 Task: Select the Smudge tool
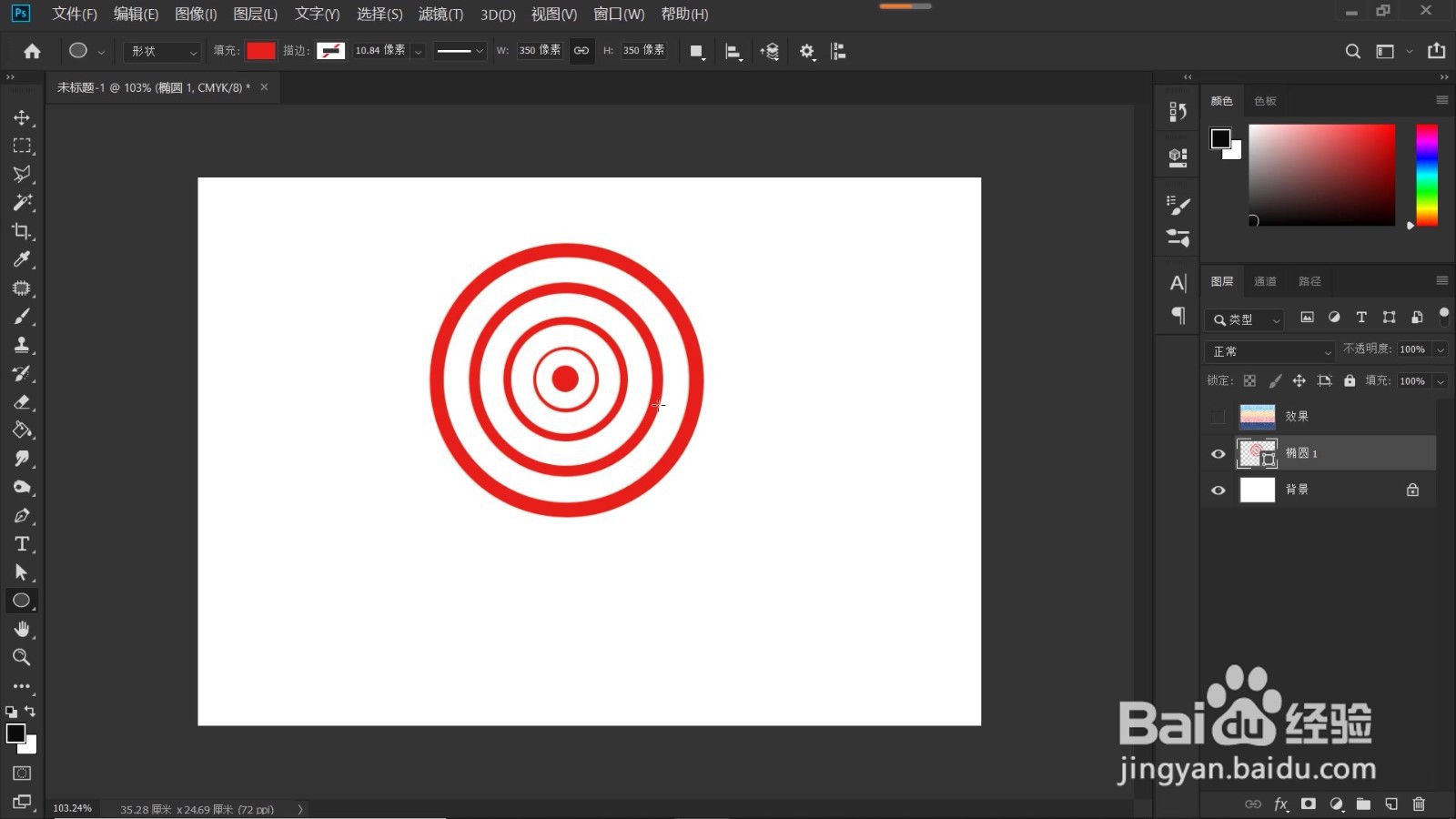click(22, 459)
